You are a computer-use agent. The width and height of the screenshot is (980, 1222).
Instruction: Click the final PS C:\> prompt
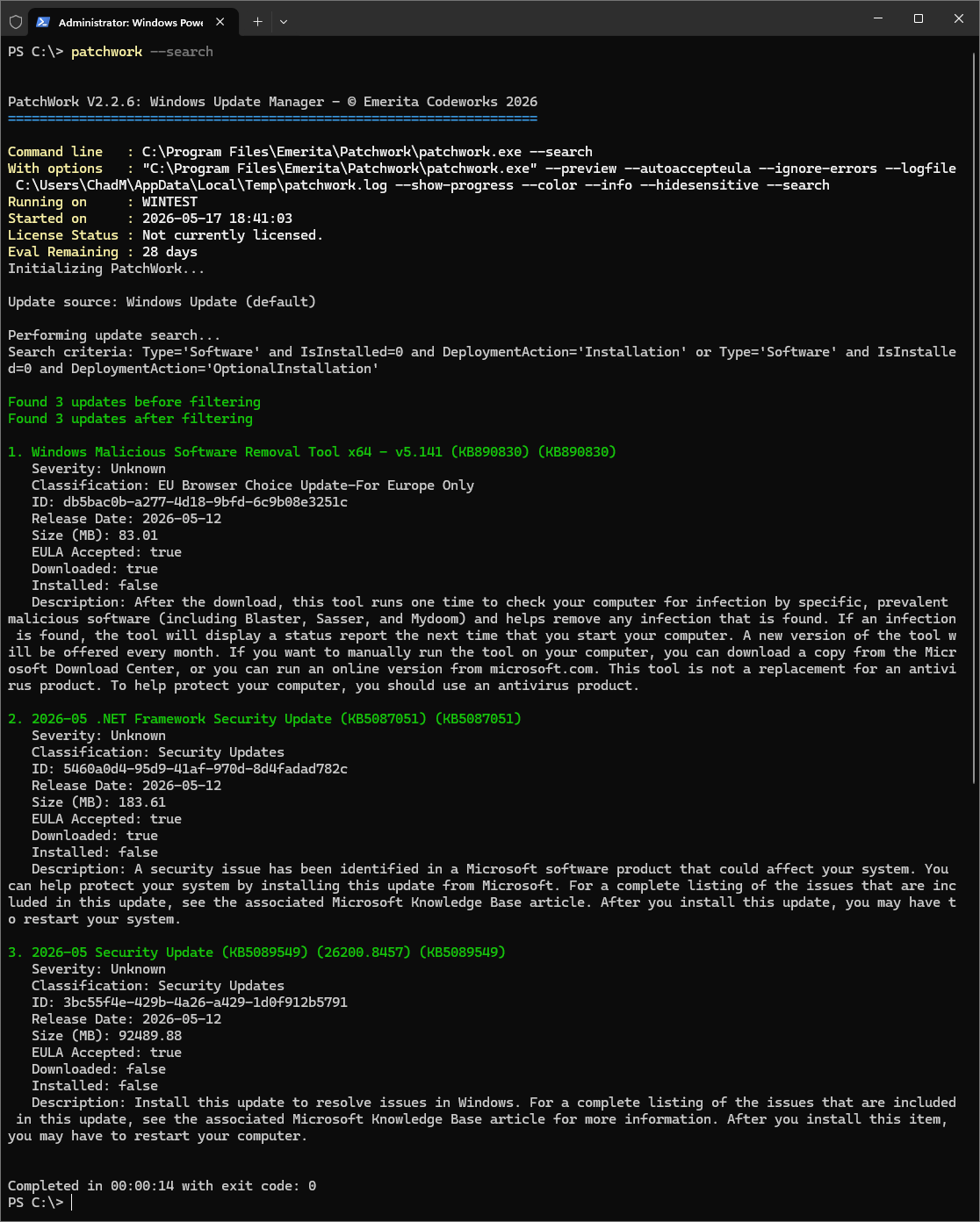[35, 1203]
